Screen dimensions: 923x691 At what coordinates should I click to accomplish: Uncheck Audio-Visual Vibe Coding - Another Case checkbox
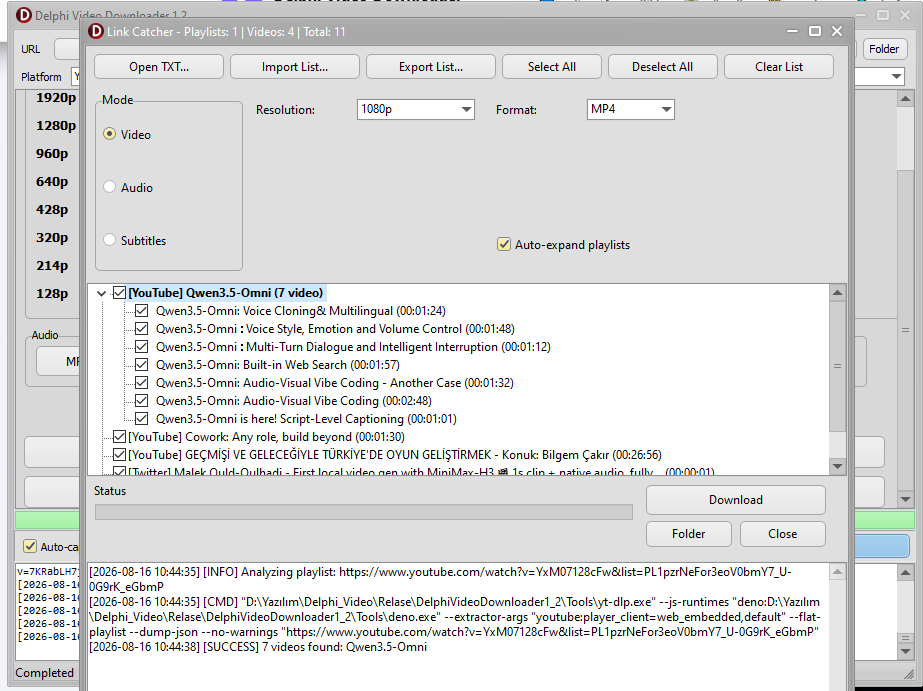[x=141, y=383]
